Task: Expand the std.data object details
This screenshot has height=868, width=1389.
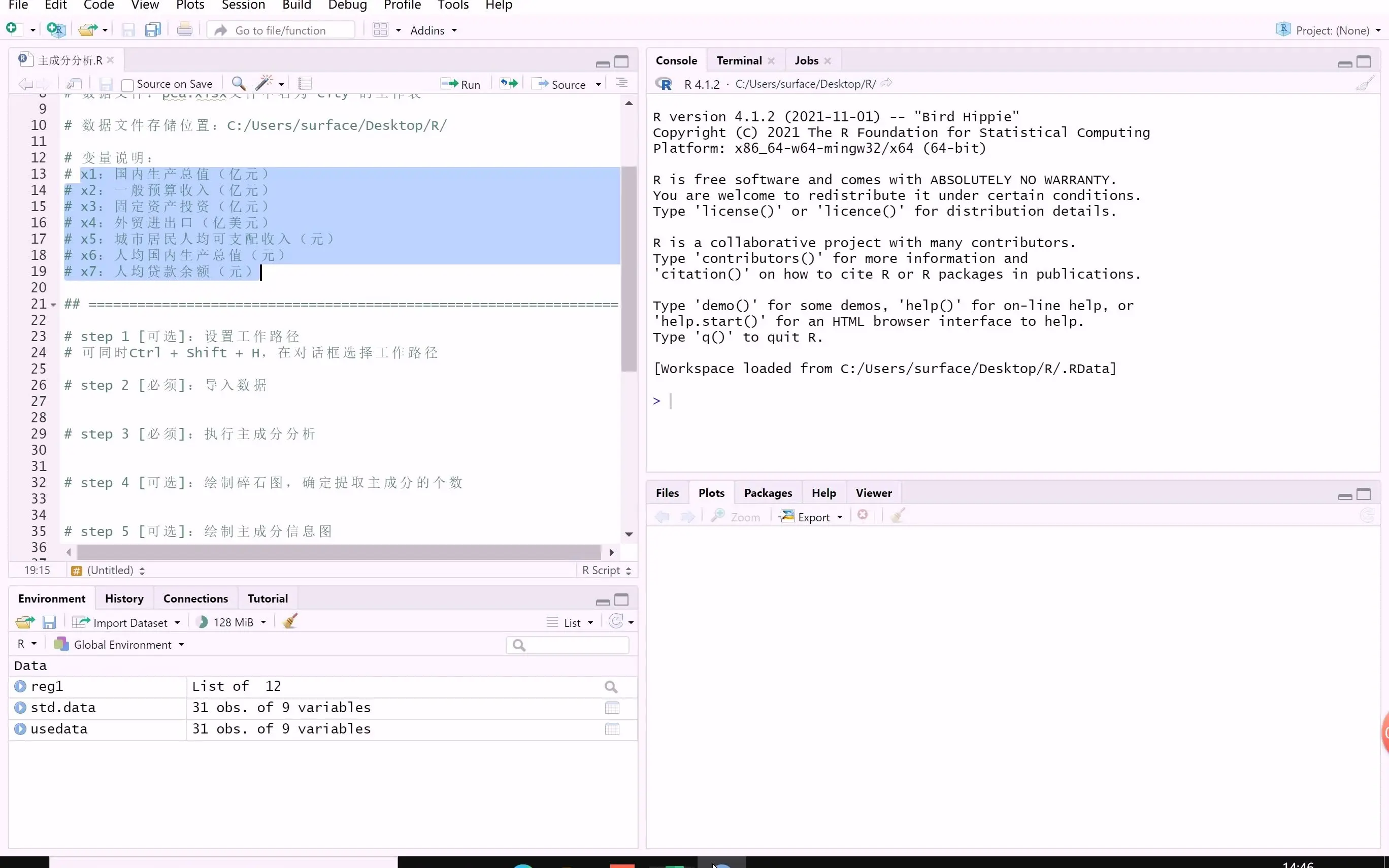Action: tap(21, 707)
